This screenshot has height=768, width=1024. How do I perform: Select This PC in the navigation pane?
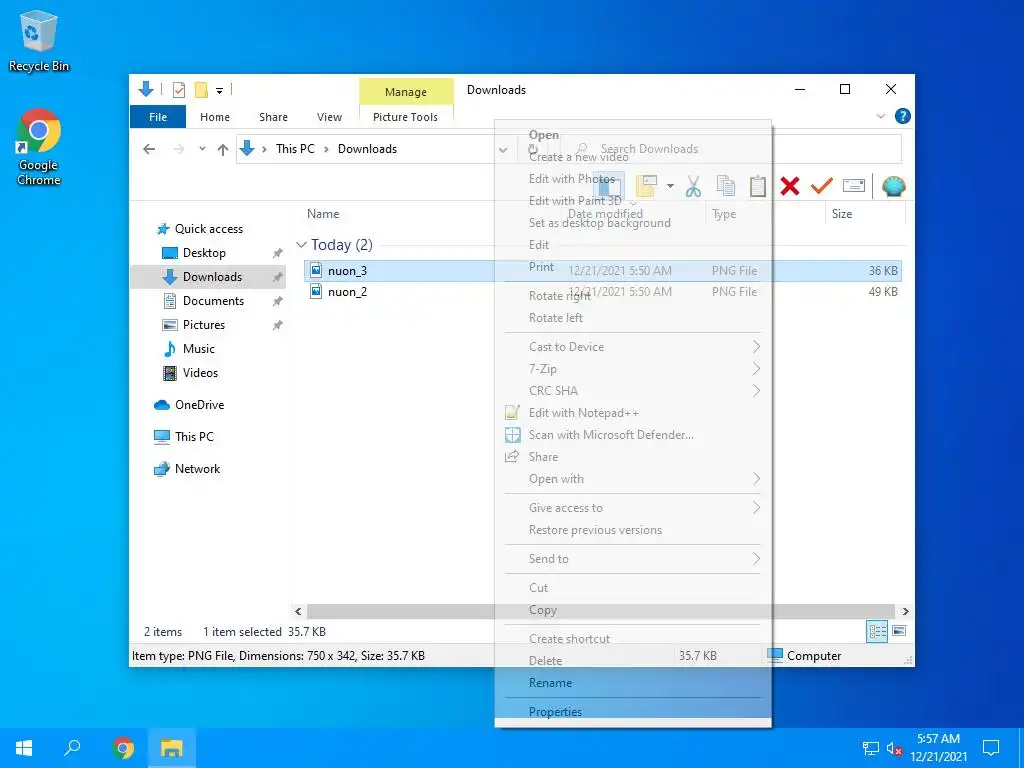184,437
